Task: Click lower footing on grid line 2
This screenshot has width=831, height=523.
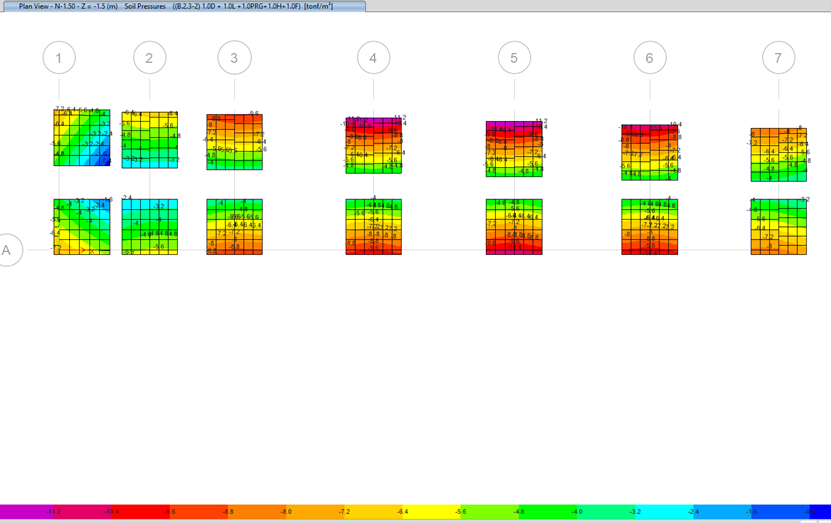Action: coord(150,226)
